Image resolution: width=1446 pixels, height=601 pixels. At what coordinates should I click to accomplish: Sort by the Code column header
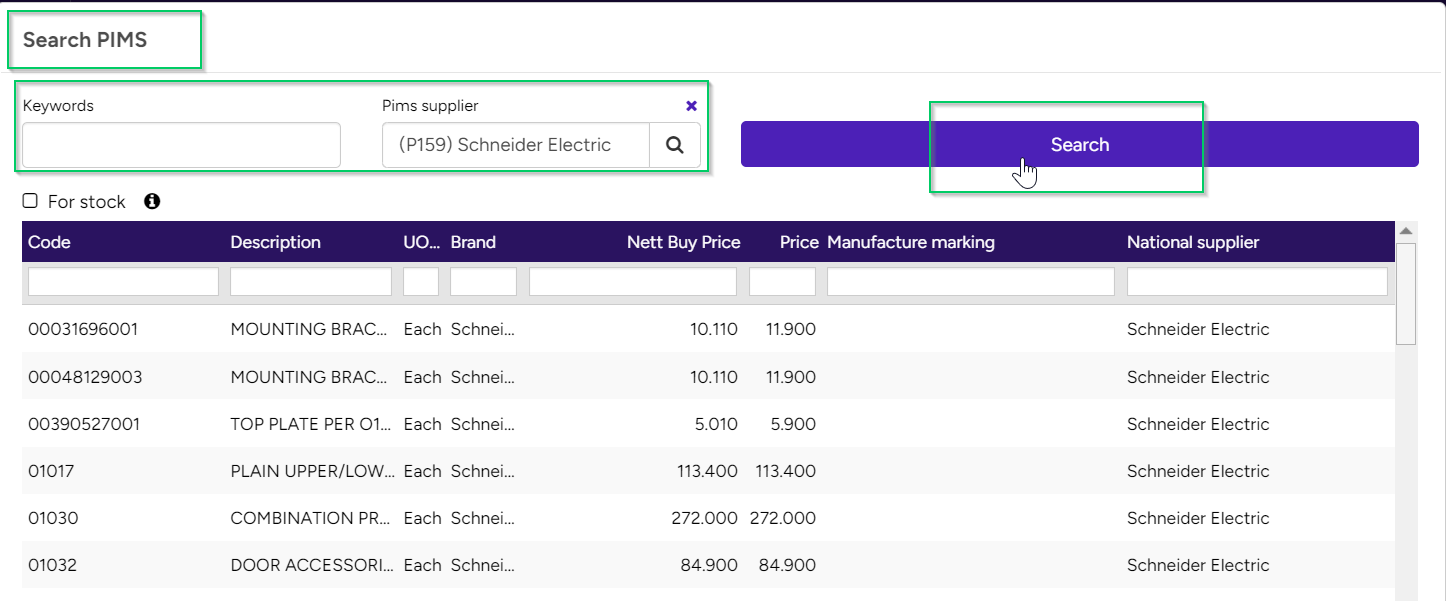[49, 242]
